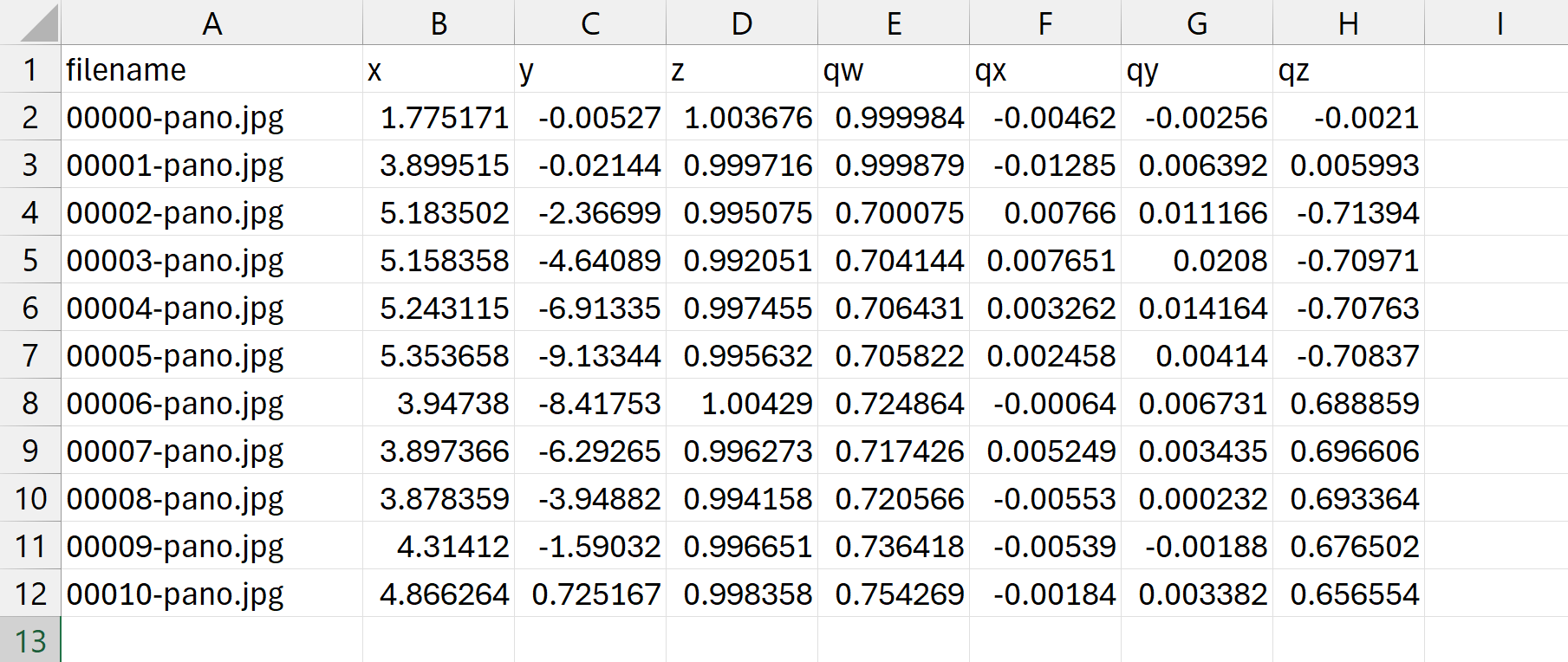Image resolution: width=1568 pixels, height=662 pixels.
Task: Select row 12 header
Action: click(x=30, y=593)
